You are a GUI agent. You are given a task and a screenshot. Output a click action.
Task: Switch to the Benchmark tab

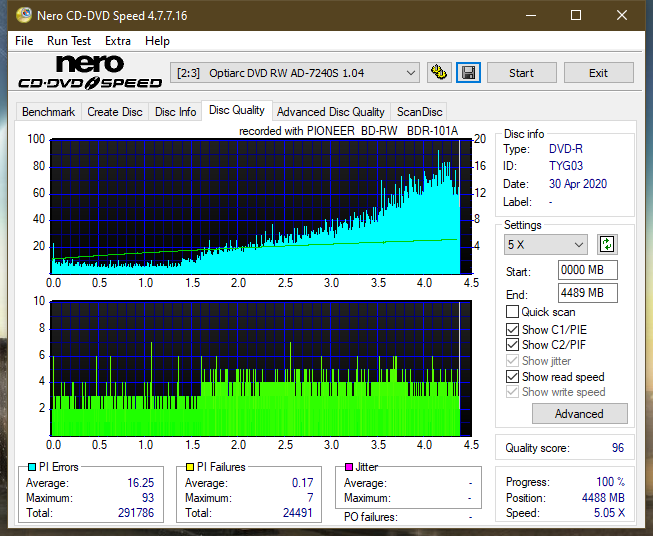(x=49, y=112)
